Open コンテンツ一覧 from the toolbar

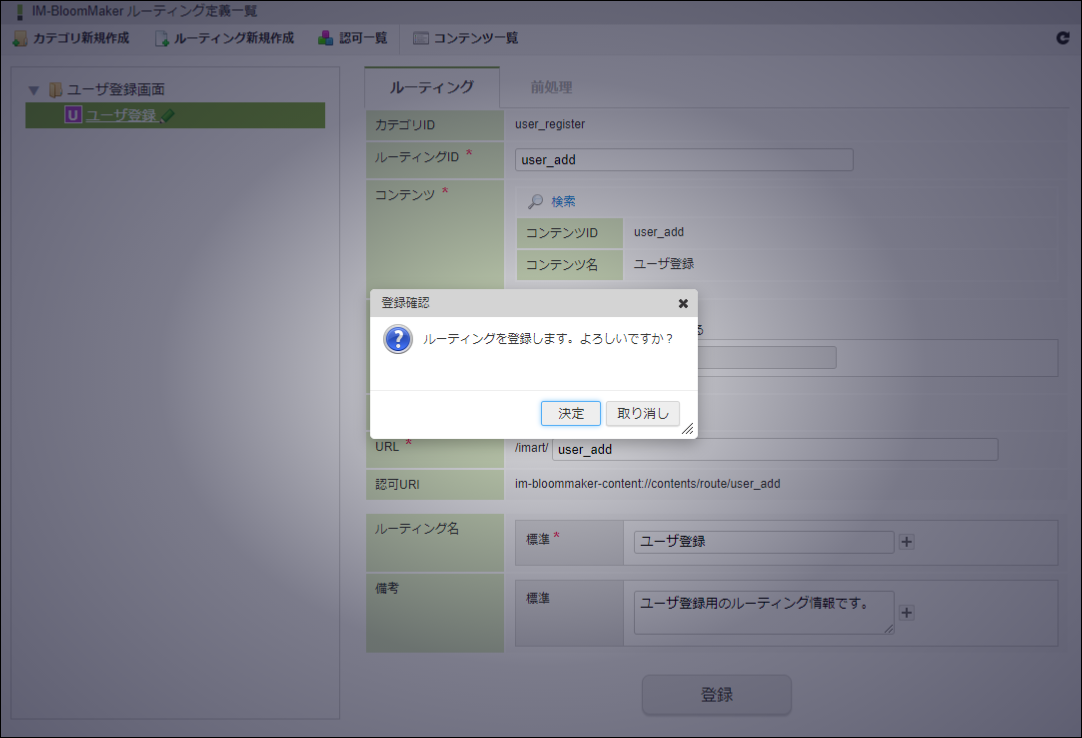[x=466, y=38]
